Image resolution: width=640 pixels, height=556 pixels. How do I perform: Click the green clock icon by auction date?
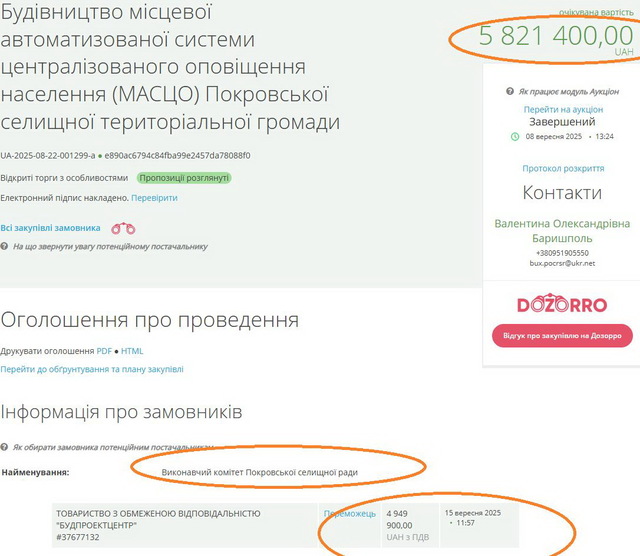pos(515,137)
